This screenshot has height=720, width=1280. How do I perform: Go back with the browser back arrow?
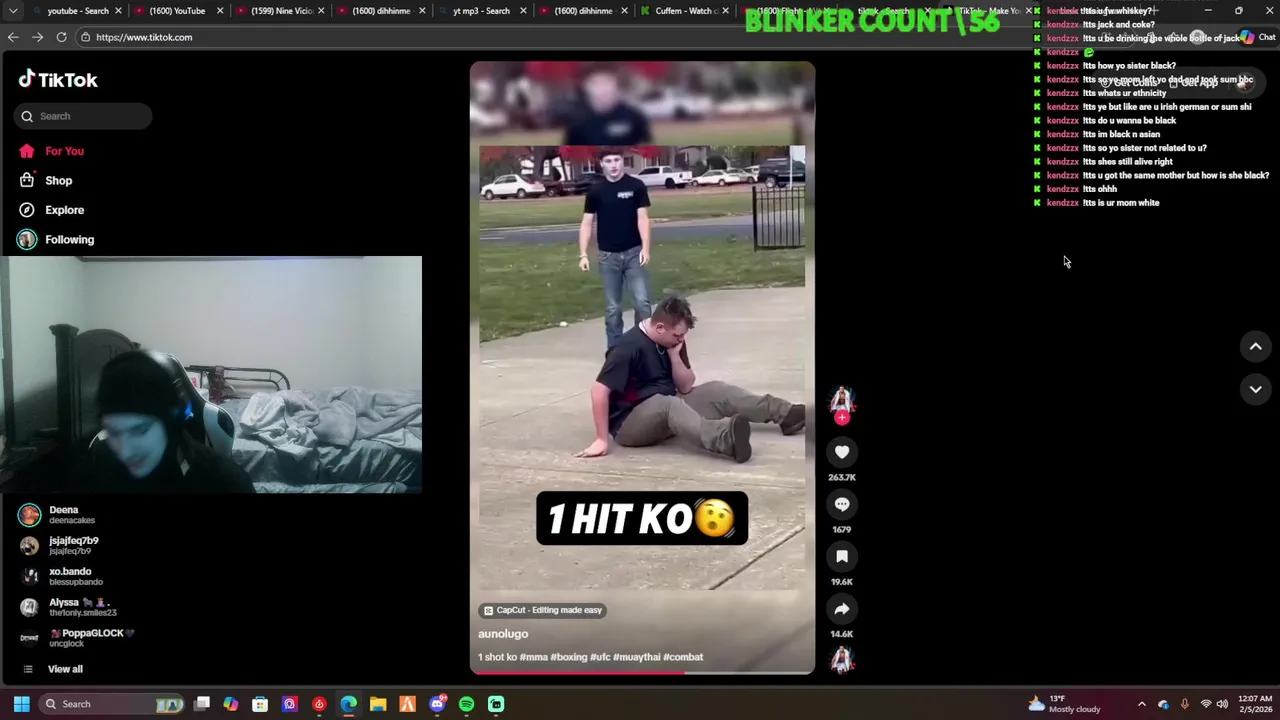click(x=13, y=37)
